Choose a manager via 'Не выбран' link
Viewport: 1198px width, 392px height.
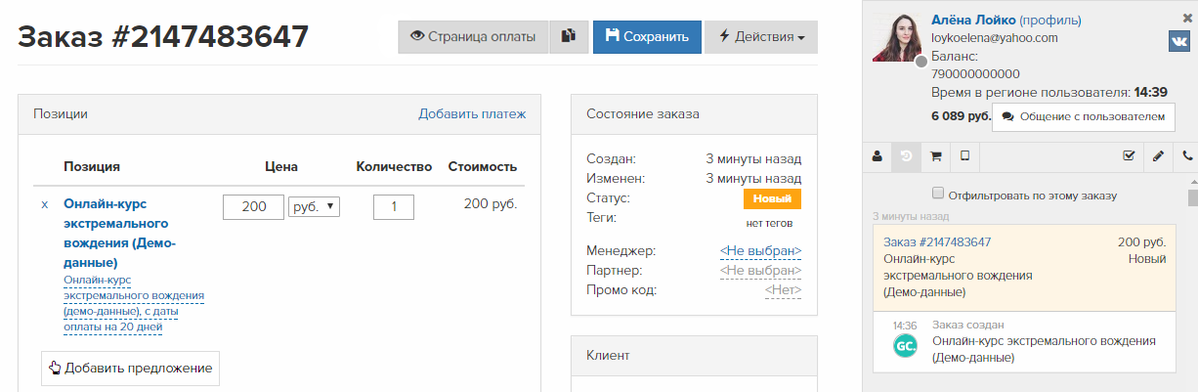pyautogui.click(x=760, y=251)
